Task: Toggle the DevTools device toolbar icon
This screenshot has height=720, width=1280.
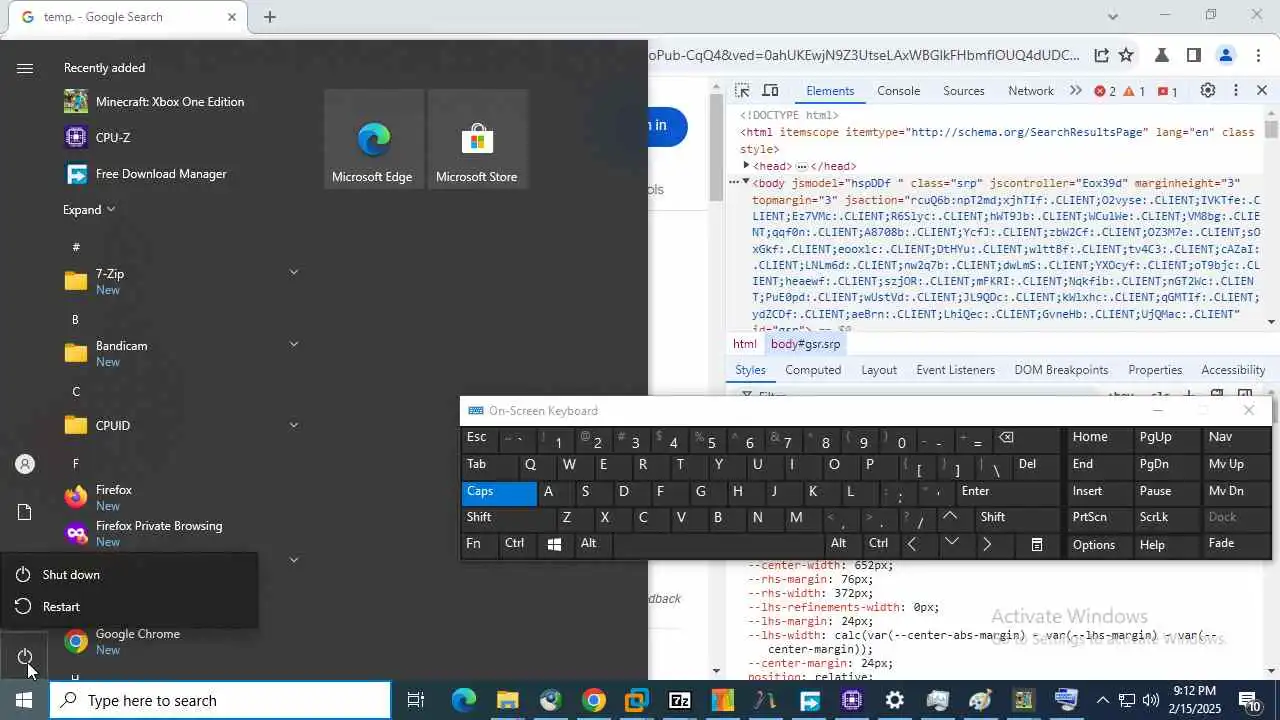Action: pos(770,91)
